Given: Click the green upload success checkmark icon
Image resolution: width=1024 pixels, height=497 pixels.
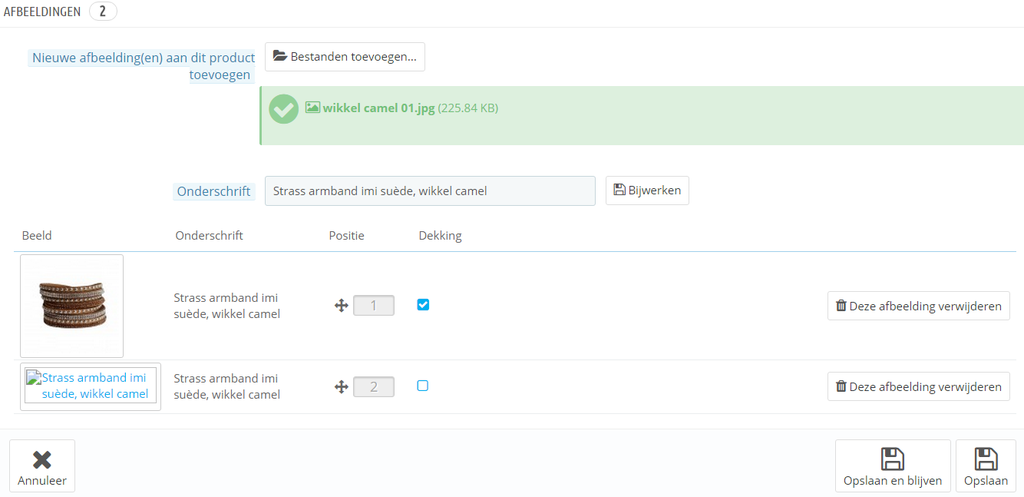Looking at the screenshot, I should coord(284,109).
